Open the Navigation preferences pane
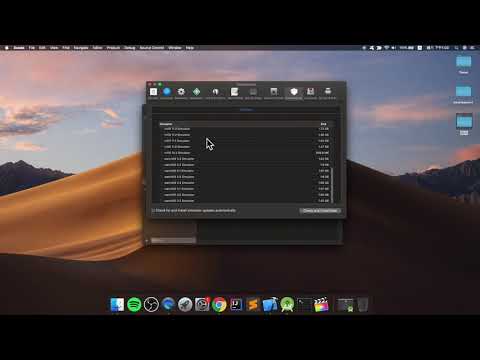 196,93
